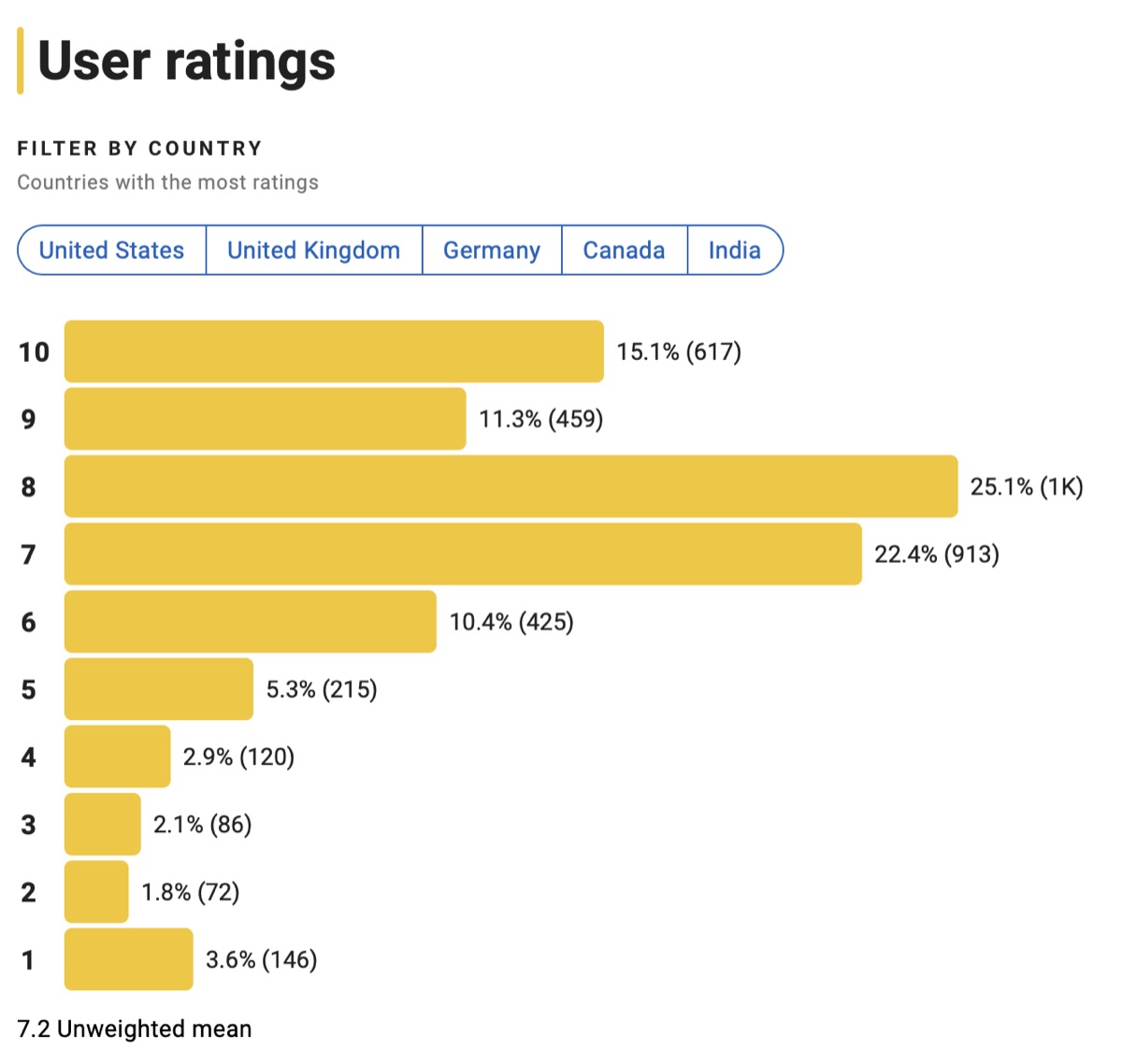Click the 7.2 Unweighted mean text
Screen dimensions: 1122x1064
pyautogui.click(x=135, y=1029)
